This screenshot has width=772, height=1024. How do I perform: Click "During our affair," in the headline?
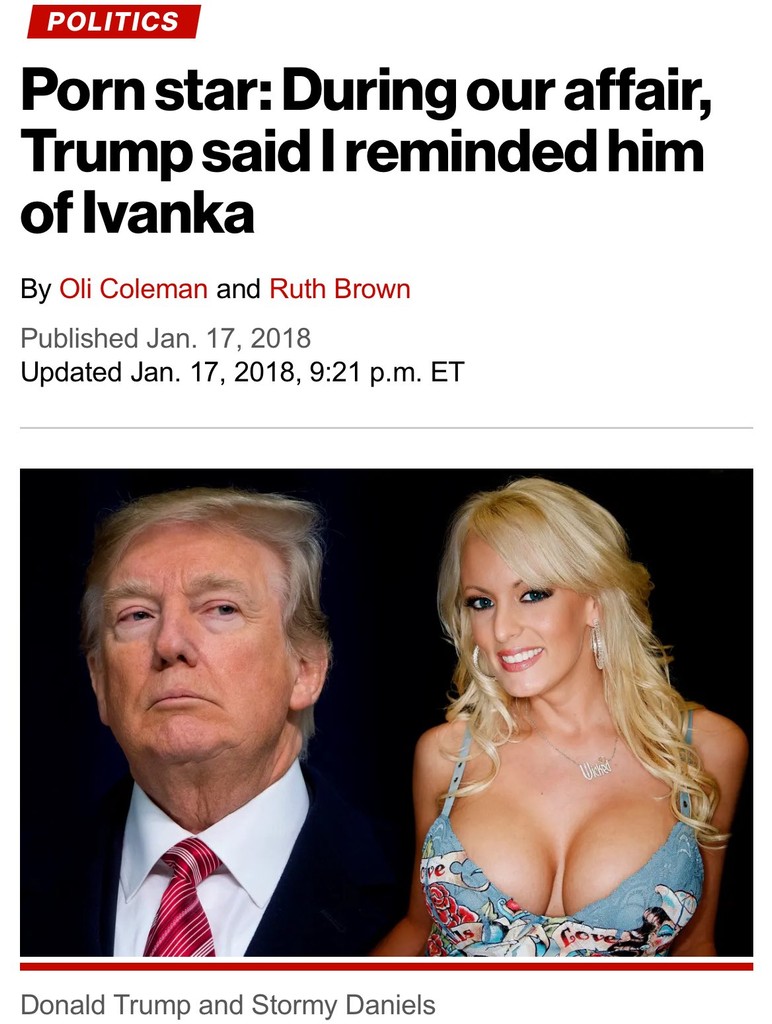[496, 91]
